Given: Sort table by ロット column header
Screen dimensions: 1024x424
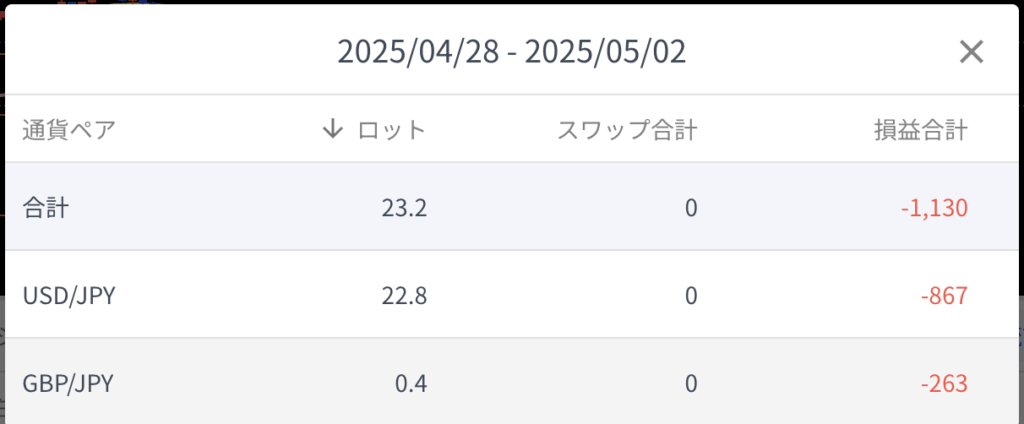Looking at the screenshot, I should pyautogui.click(x=391, y=130).
